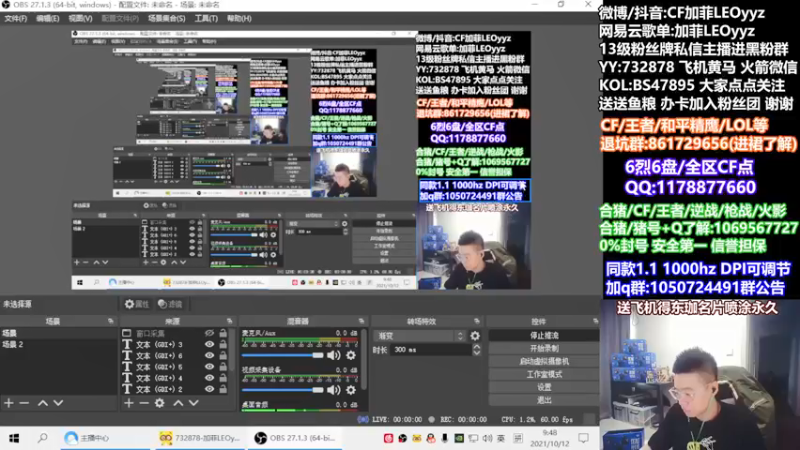Hide the 文本 (GDI+) 6 source
The width and height of the screenshot is (800, 450).
point(209,356)
